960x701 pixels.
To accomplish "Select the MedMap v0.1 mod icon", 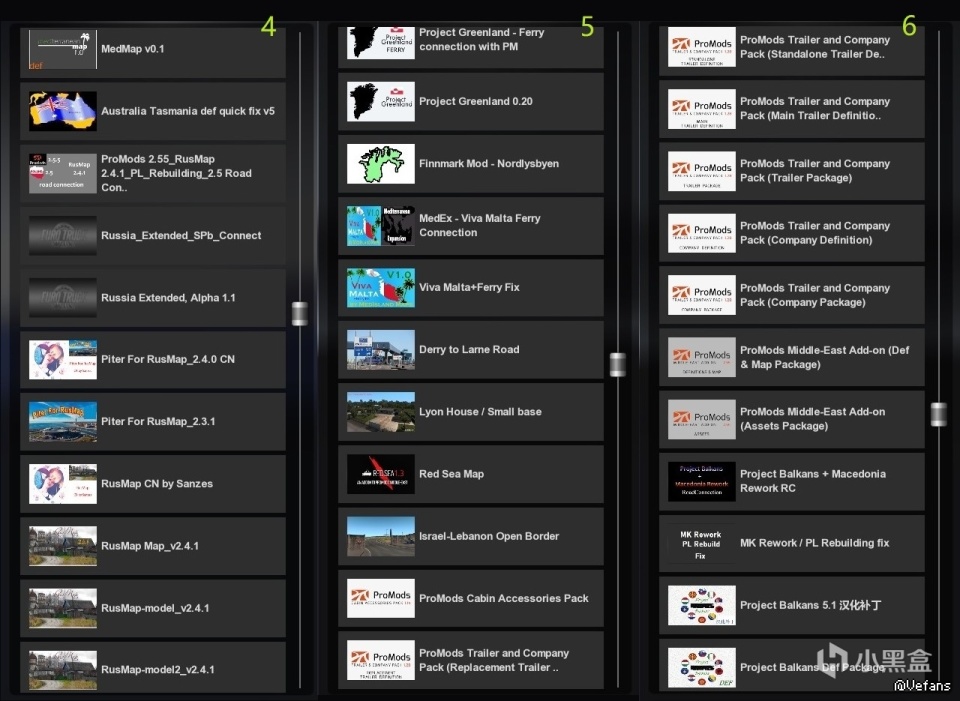I will coord(62,49).
